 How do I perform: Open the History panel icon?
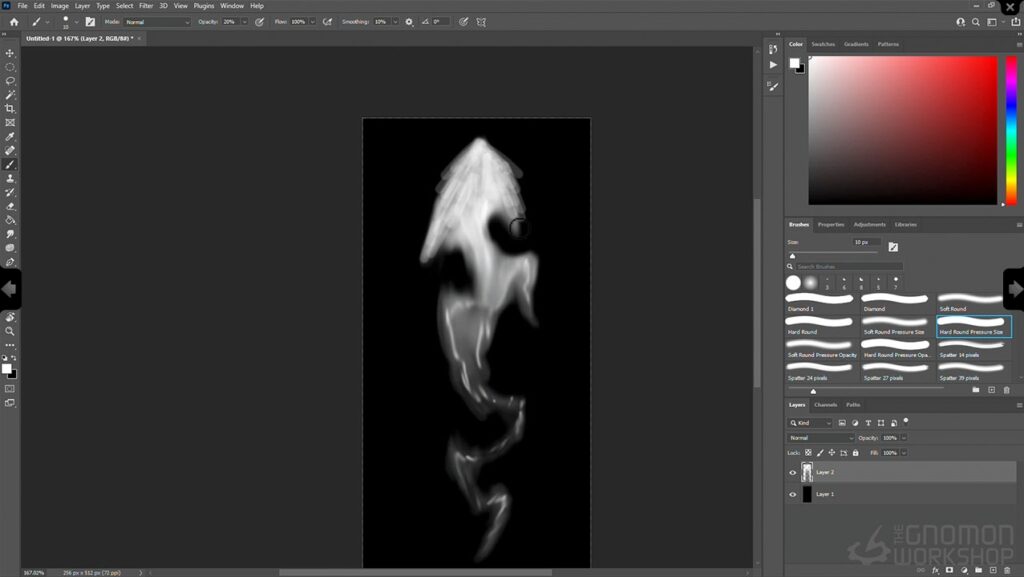[x=773, y=50]
